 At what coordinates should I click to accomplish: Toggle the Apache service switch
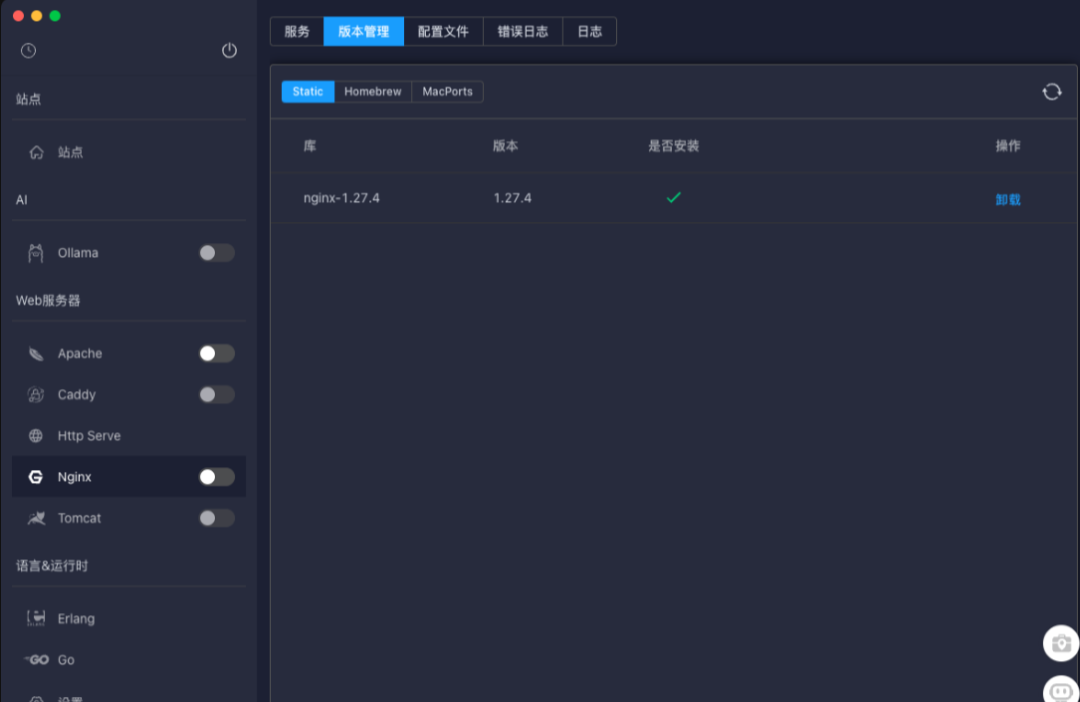point(216,353)
